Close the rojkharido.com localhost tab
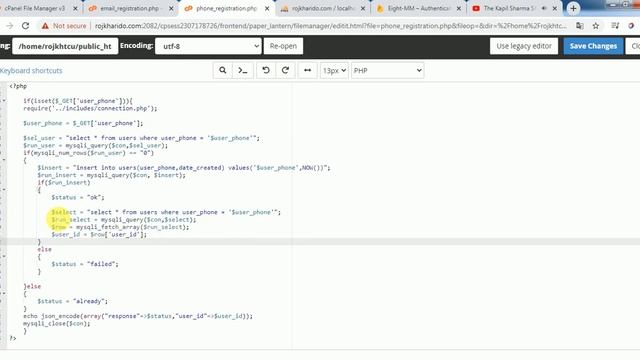The height and width of the screenshot is (360, 640). 363,8
